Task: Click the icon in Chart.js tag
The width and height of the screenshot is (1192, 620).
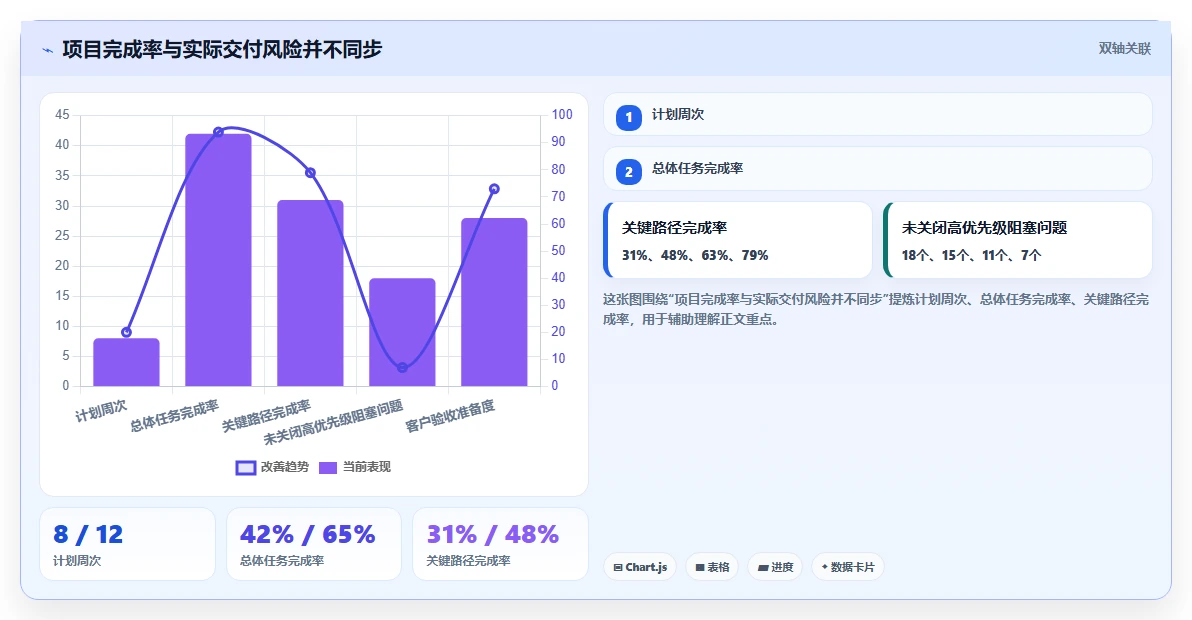Action: 618,568
